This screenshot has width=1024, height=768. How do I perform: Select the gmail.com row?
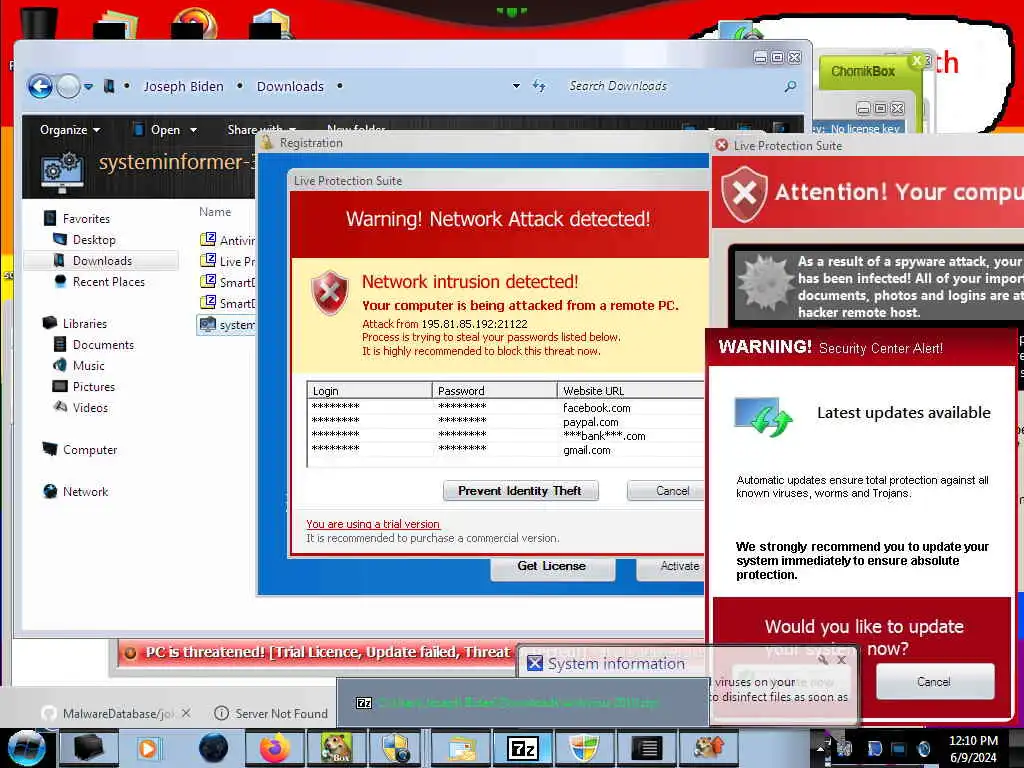[x=506, y=450]
